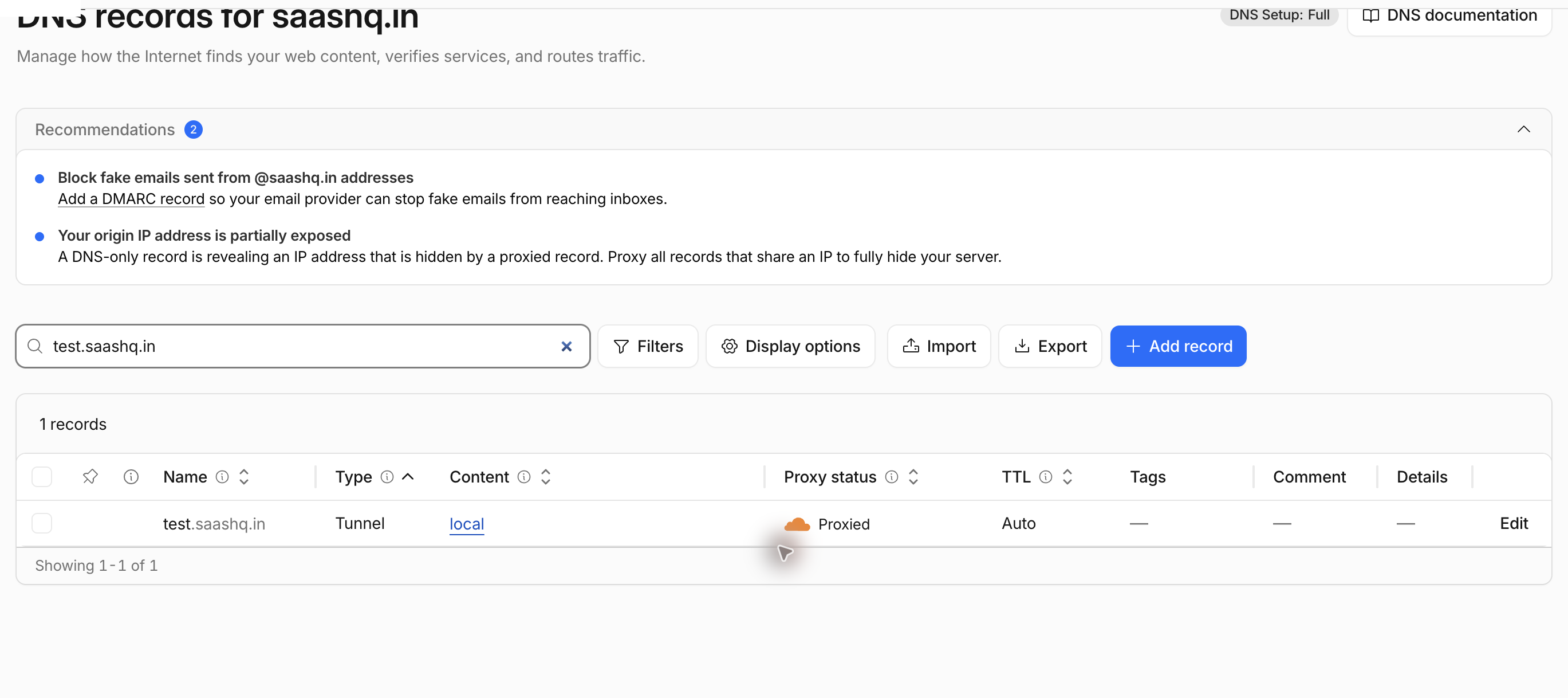
Task: Open Content column info tooltip icon
Action: click(x=524, y=476)
